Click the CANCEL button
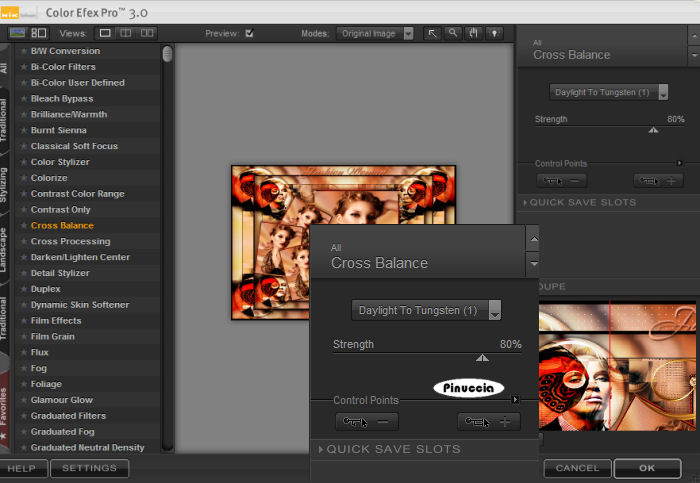This screenshot has height=483, width=700. (577, 468)
